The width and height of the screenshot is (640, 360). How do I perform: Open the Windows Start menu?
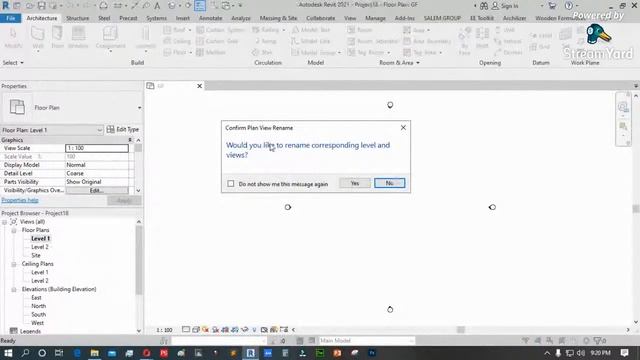coord(8,353)
